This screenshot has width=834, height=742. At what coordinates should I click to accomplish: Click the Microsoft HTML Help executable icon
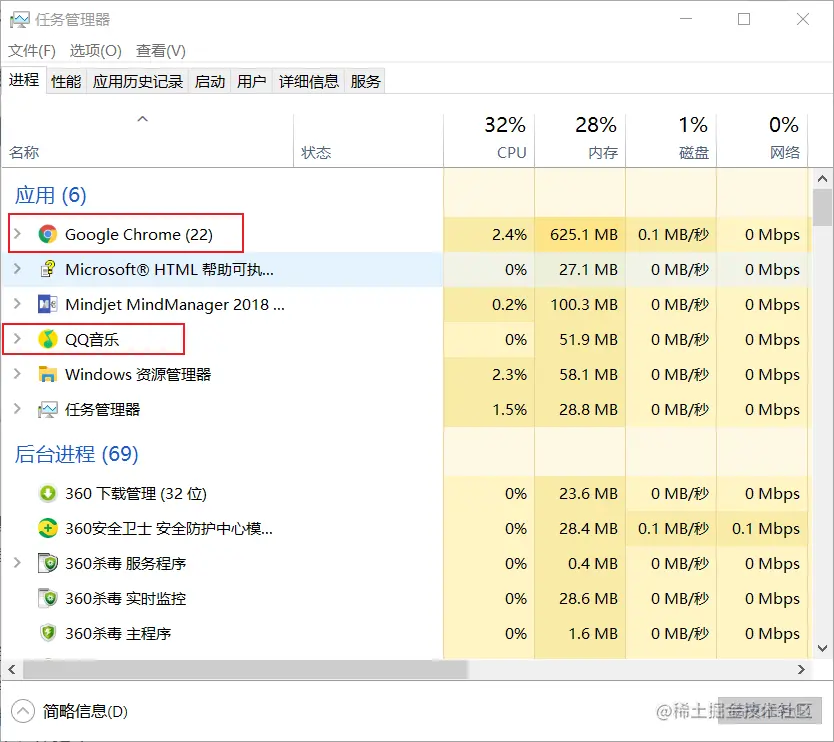click(x=47, y=269)
